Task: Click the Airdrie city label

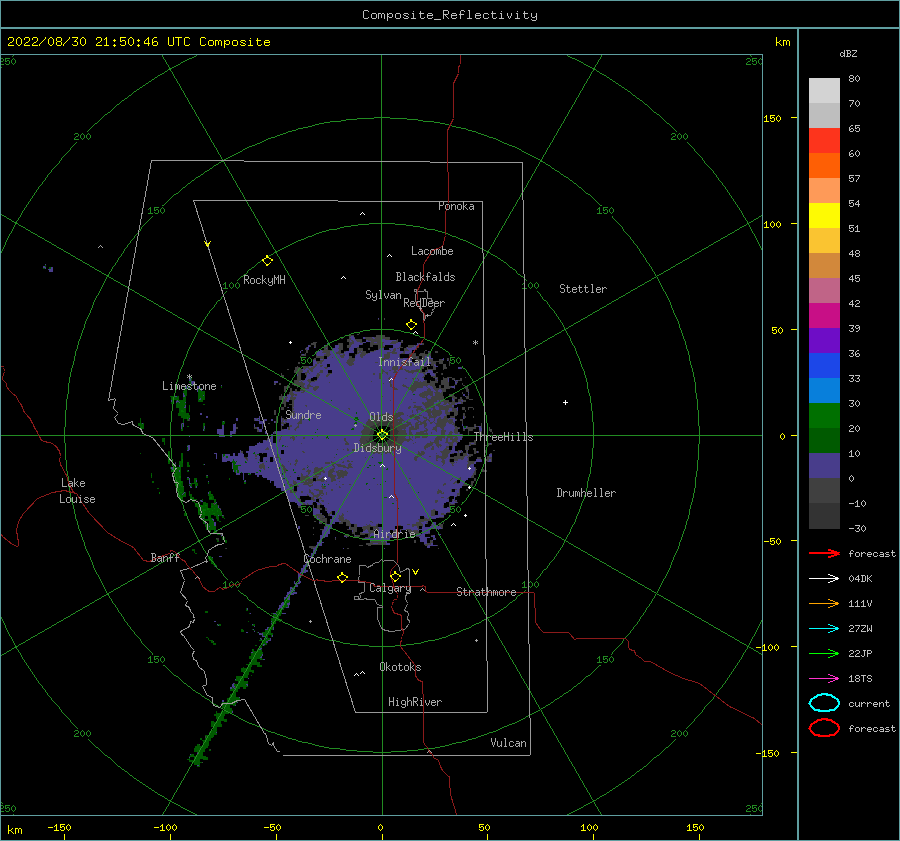Action: click(x=394, y=534)
